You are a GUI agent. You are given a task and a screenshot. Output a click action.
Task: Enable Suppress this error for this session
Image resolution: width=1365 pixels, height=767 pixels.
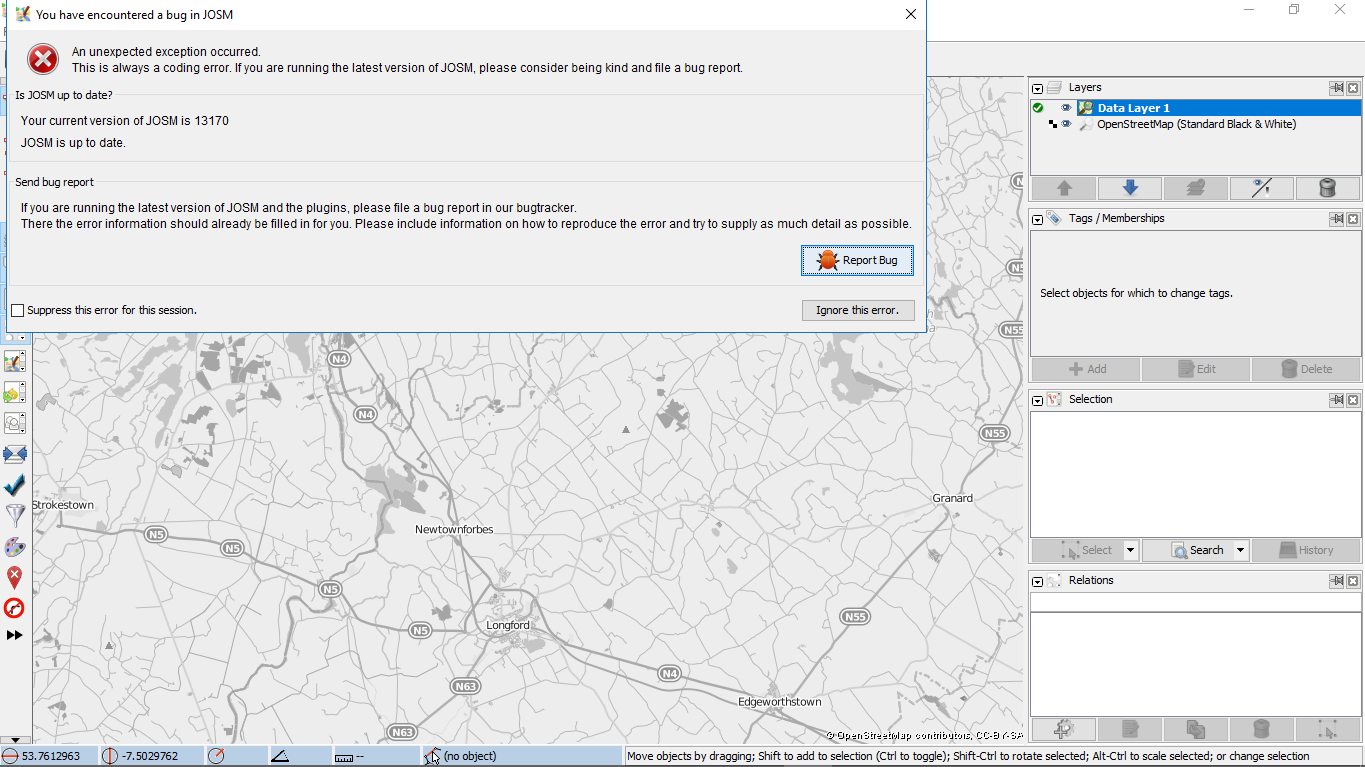click(x=18, y=311)
